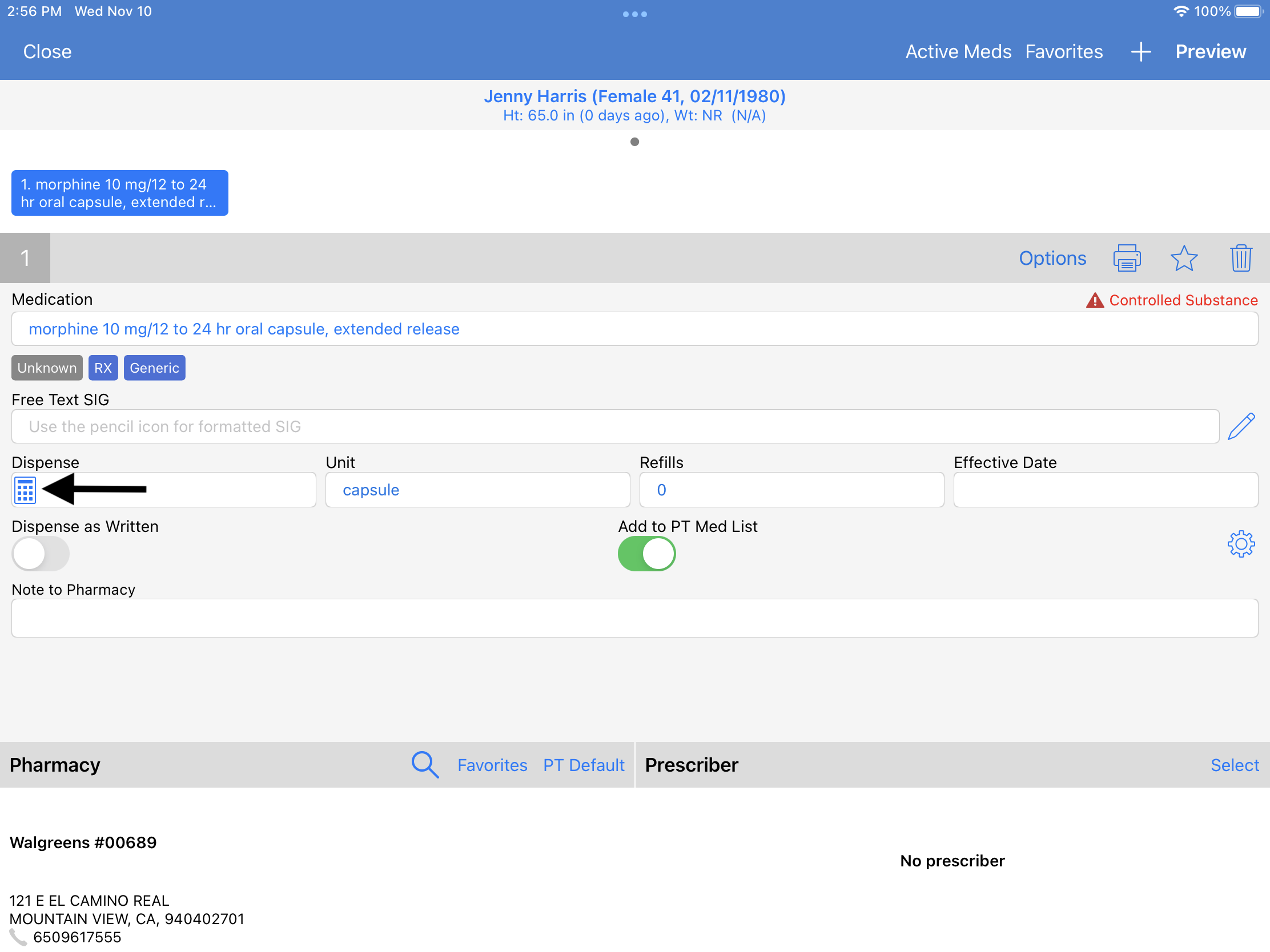The width and height of the screenshot is (1270, 952).
Task: Add this medication to favorites via the star
Action: pos(1183,257)
